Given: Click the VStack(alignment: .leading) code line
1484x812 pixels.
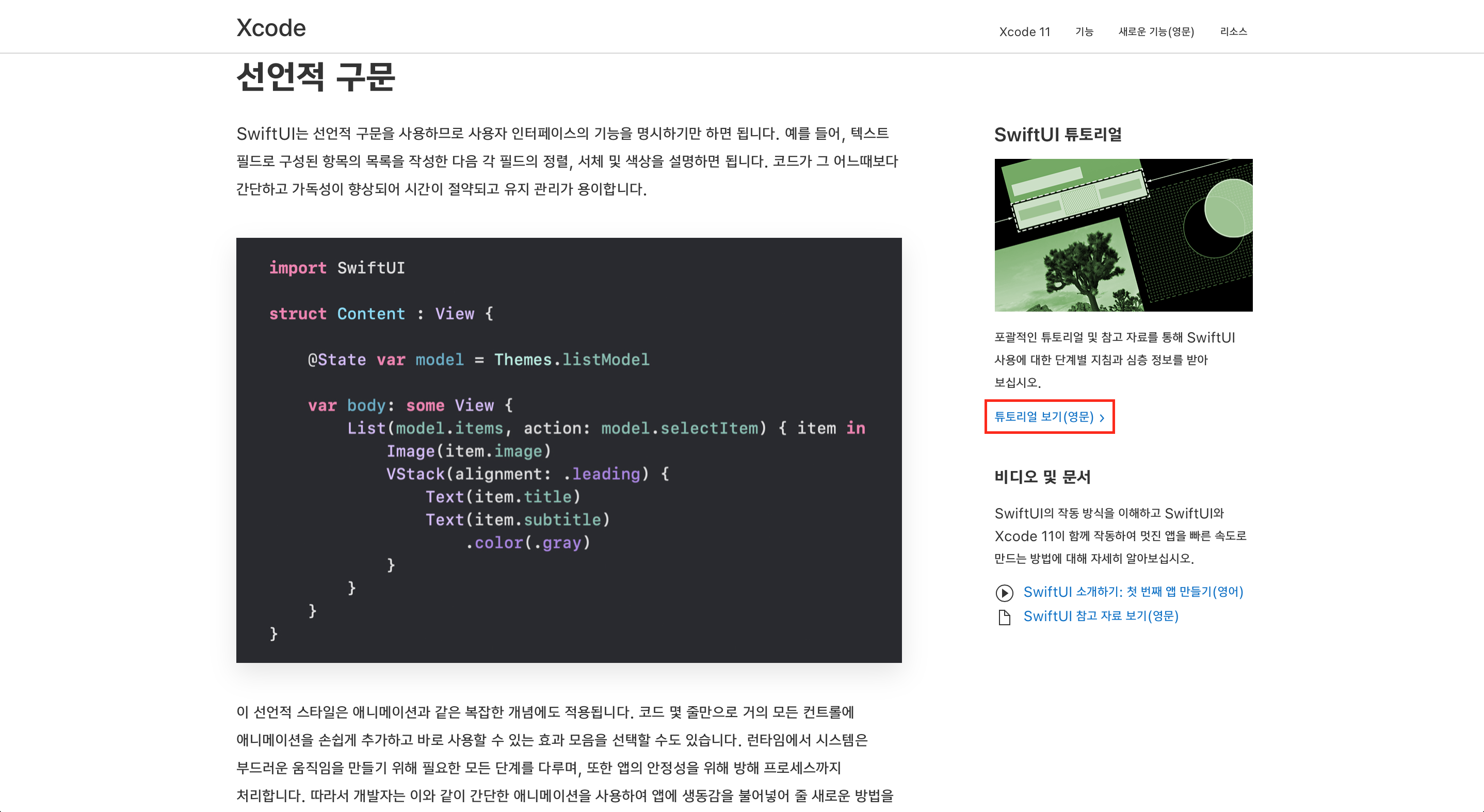Looking at the screenshot, I should click(527, 474).
